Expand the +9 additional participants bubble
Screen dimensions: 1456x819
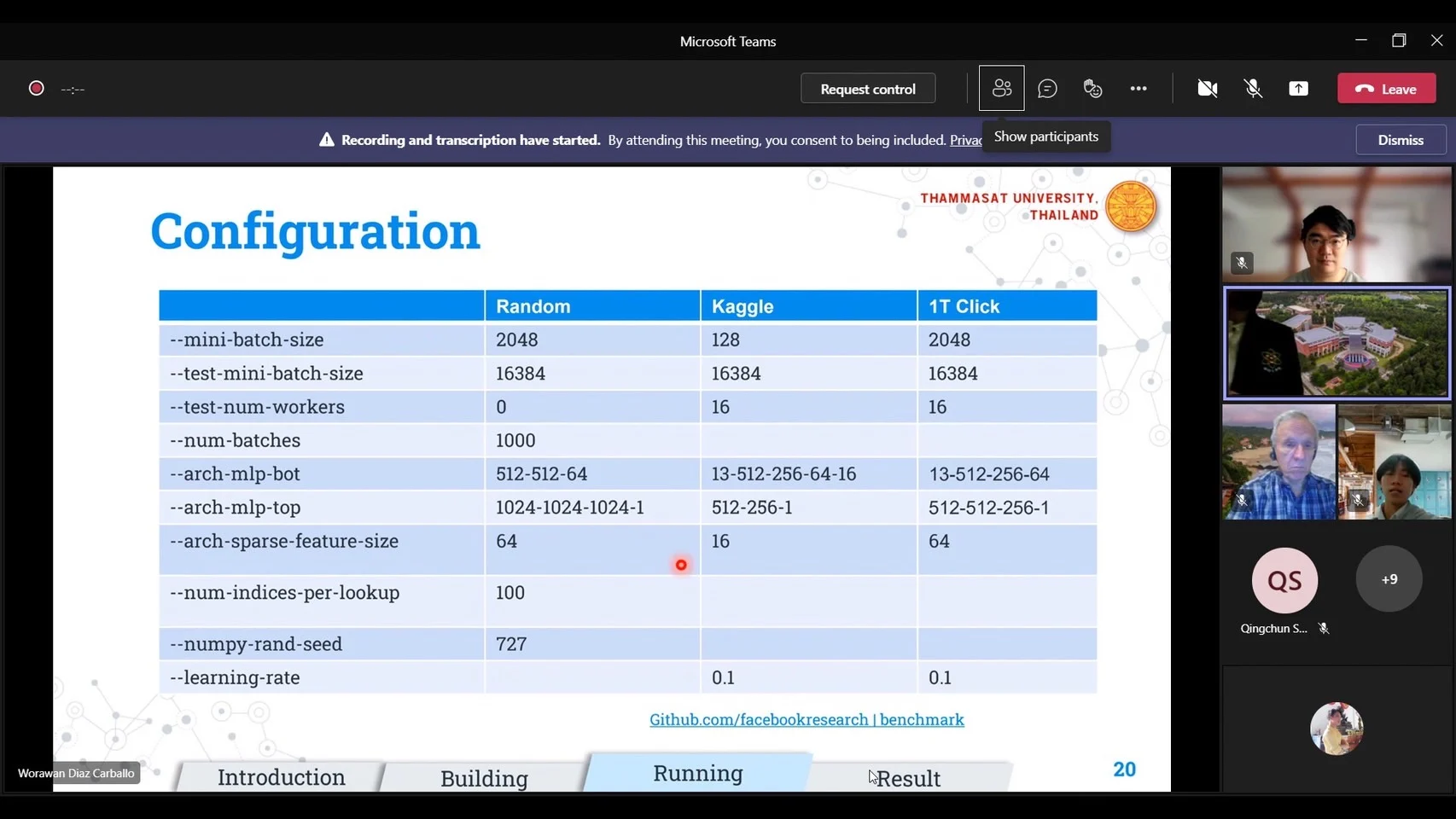pyautogui.click(x=1389, y=579)
